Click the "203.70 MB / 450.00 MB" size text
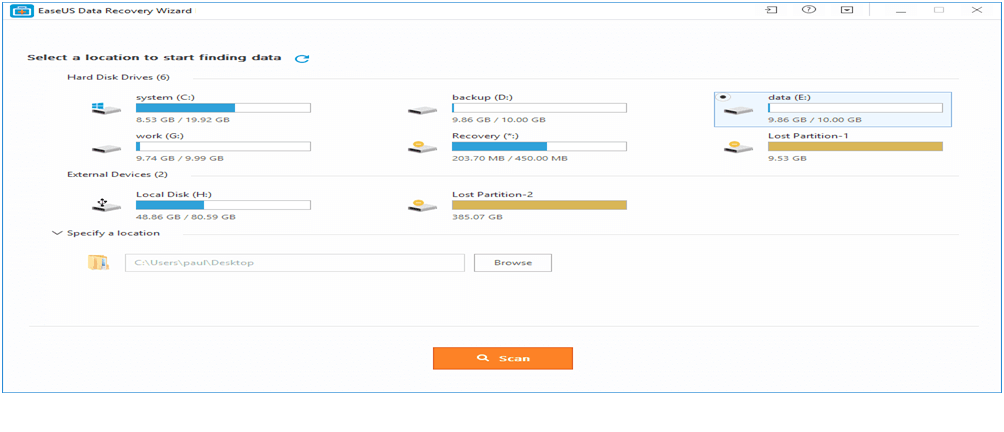The height and width of the screenshot is (432, 1004). pyautogui.click(x=510, y=158)
